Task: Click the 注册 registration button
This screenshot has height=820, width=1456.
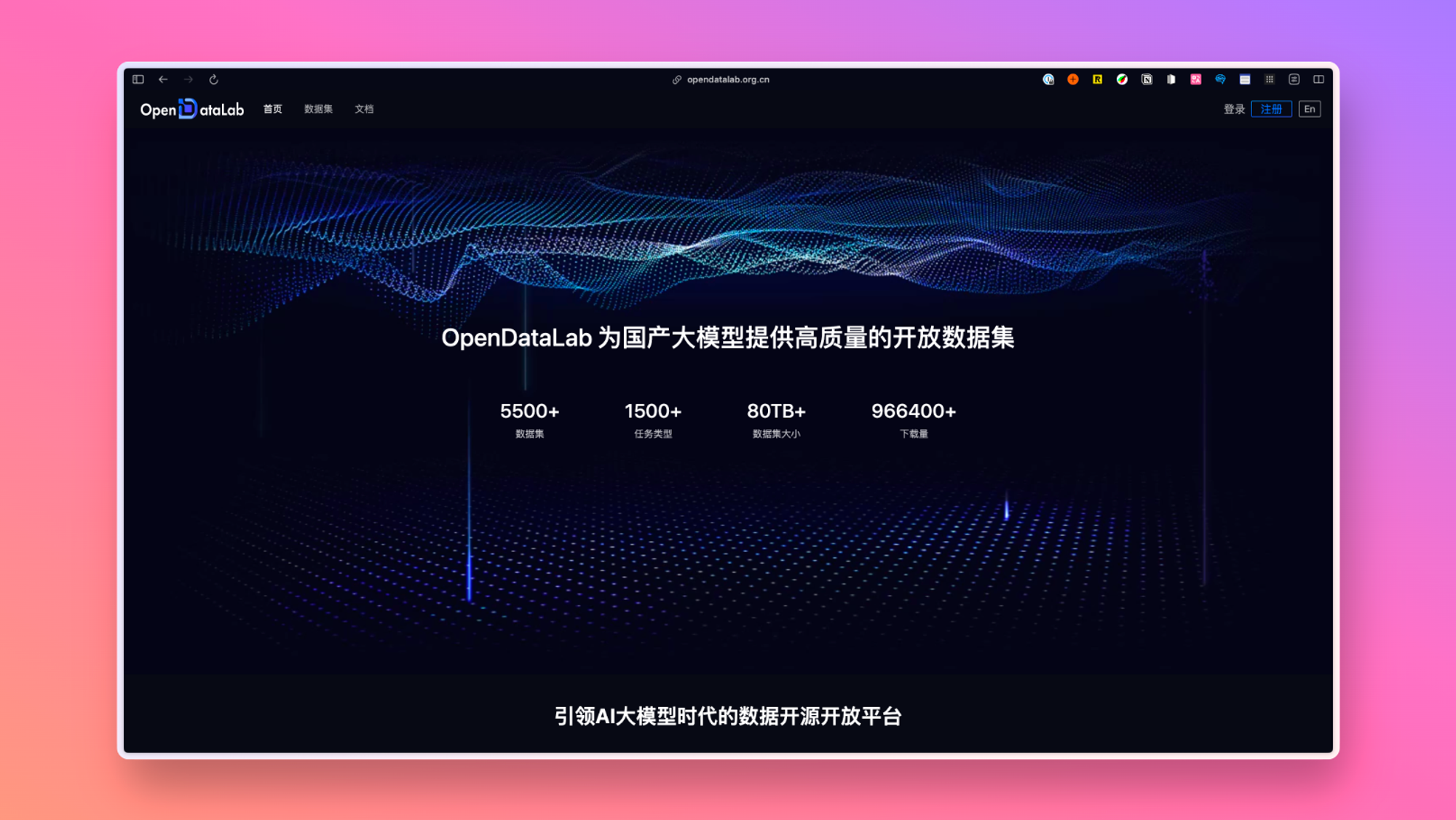Action: (1270, 109)
